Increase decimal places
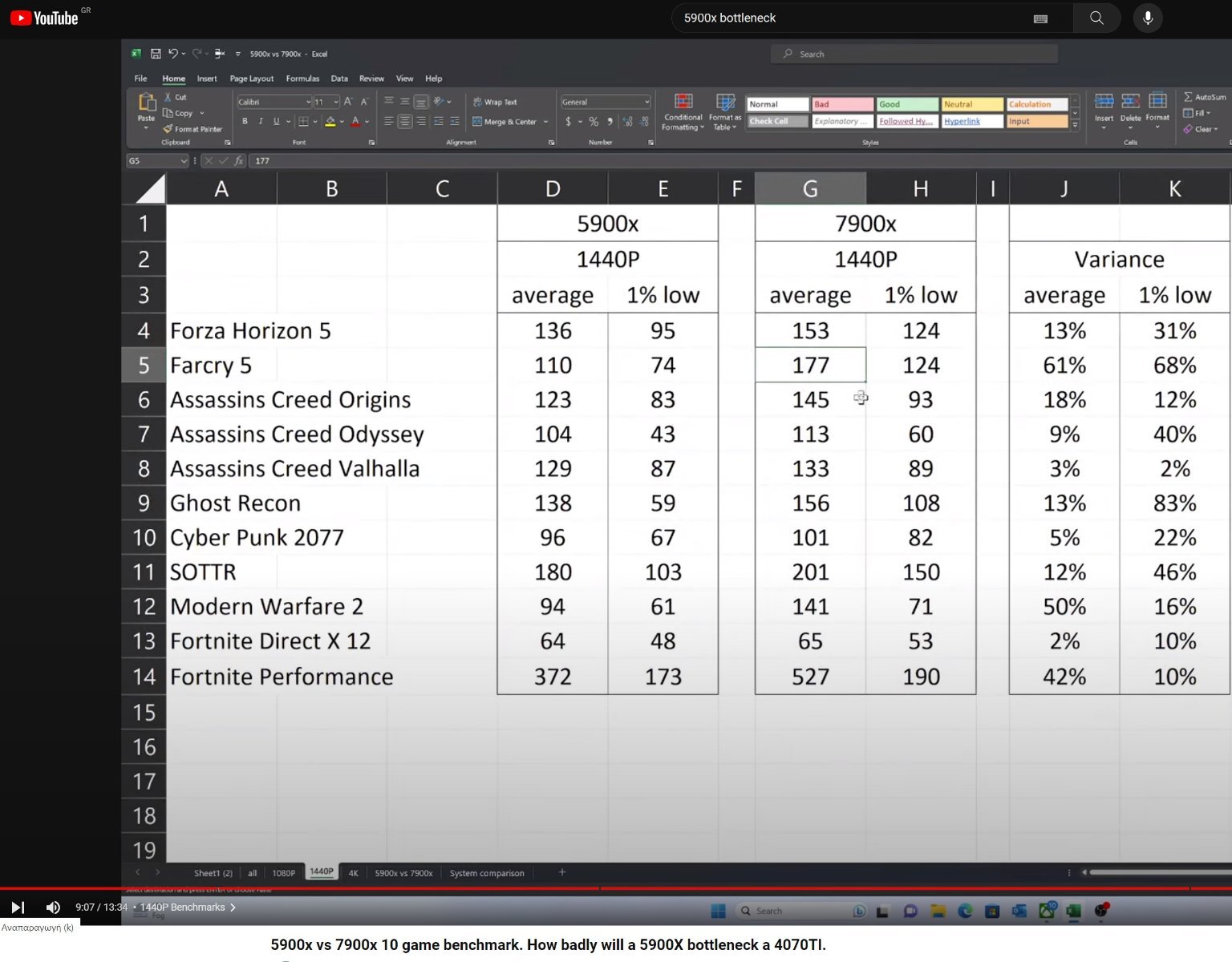The image size is (1232, 962). click(627, 122)
